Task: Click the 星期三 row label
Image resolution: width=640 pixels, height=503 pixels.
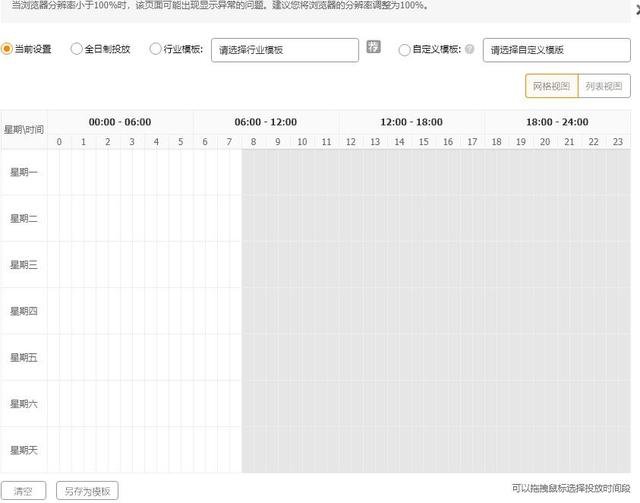Action: [24, 265]
